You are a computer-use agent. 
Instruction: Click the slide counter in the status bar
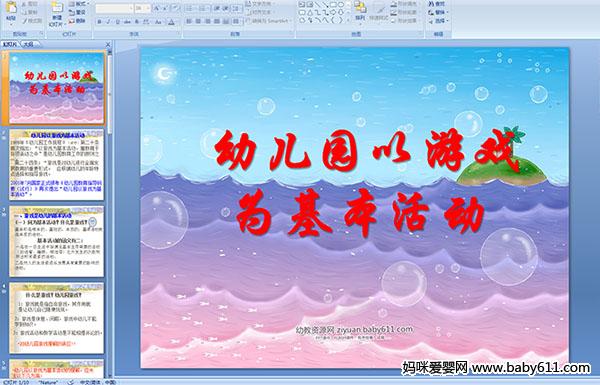pos(15,382)
